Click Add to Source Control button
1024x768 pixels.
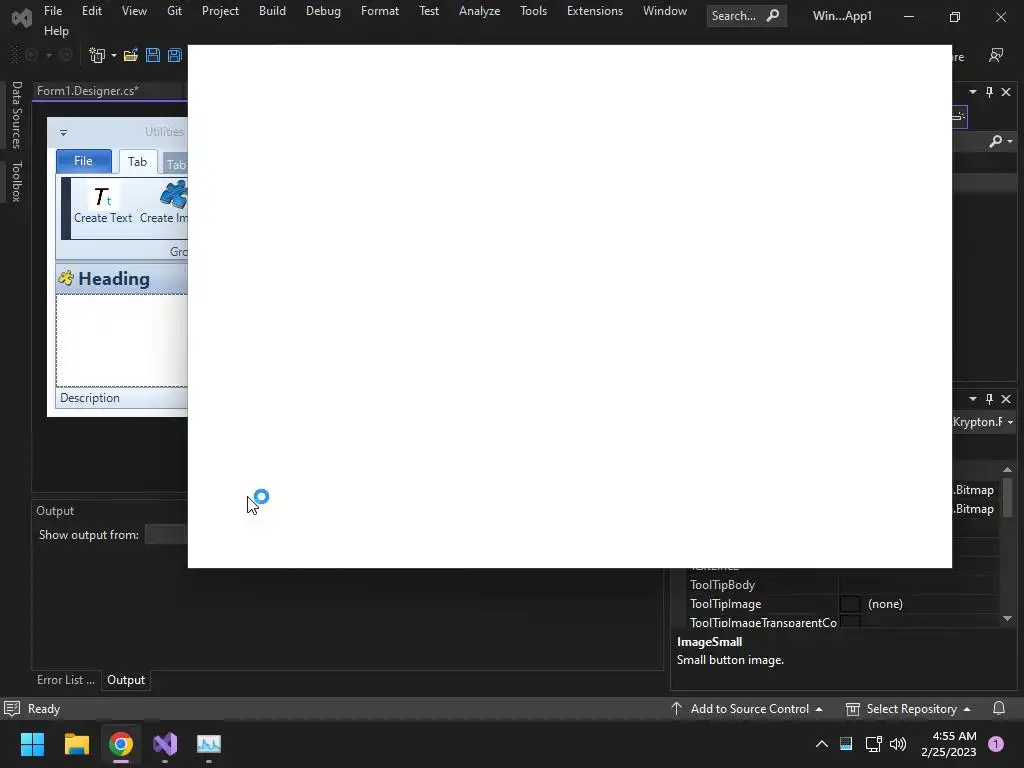pos(746,709)
